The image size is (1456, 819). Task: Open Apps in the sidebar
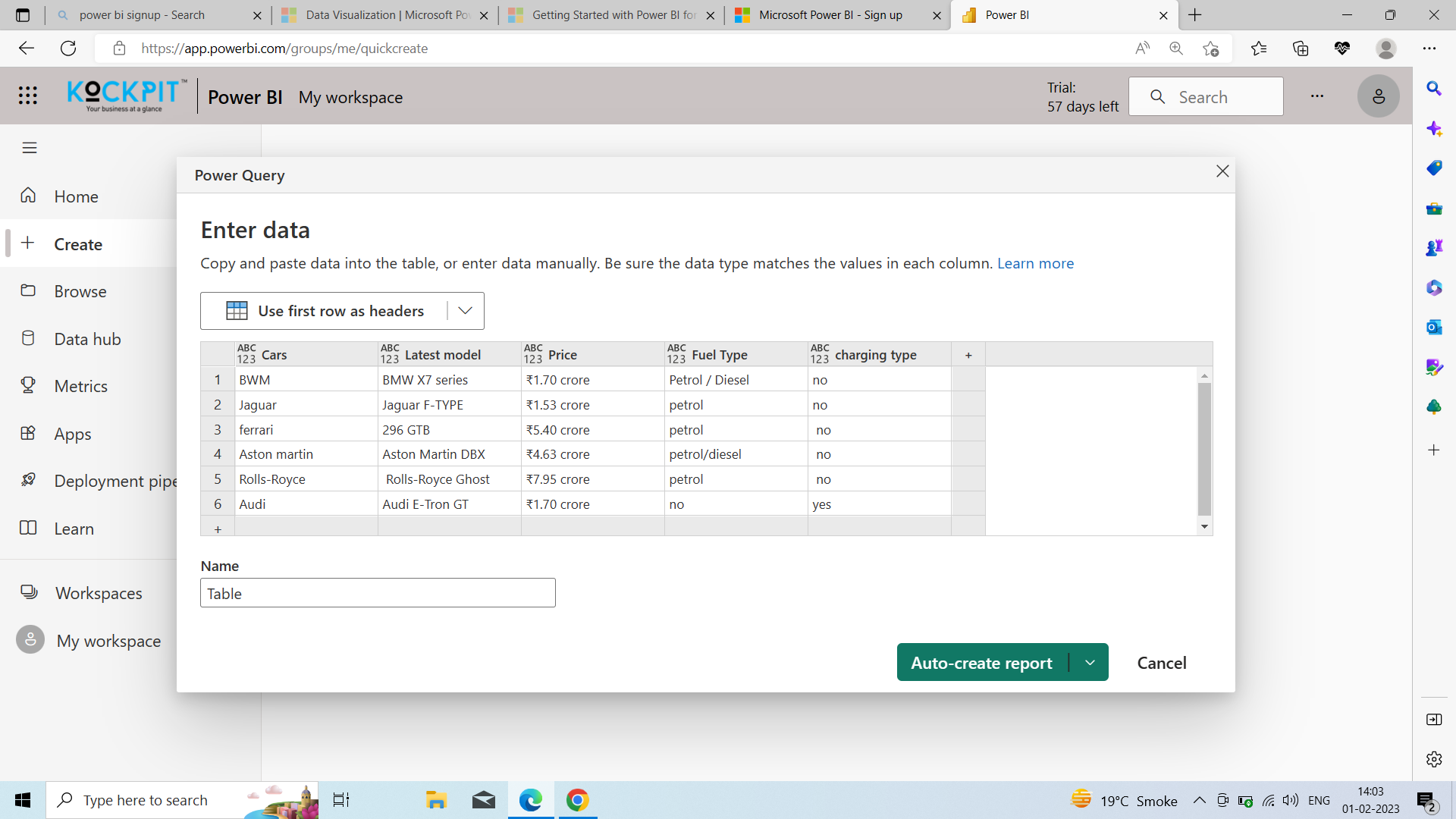(x=72, y=434)
